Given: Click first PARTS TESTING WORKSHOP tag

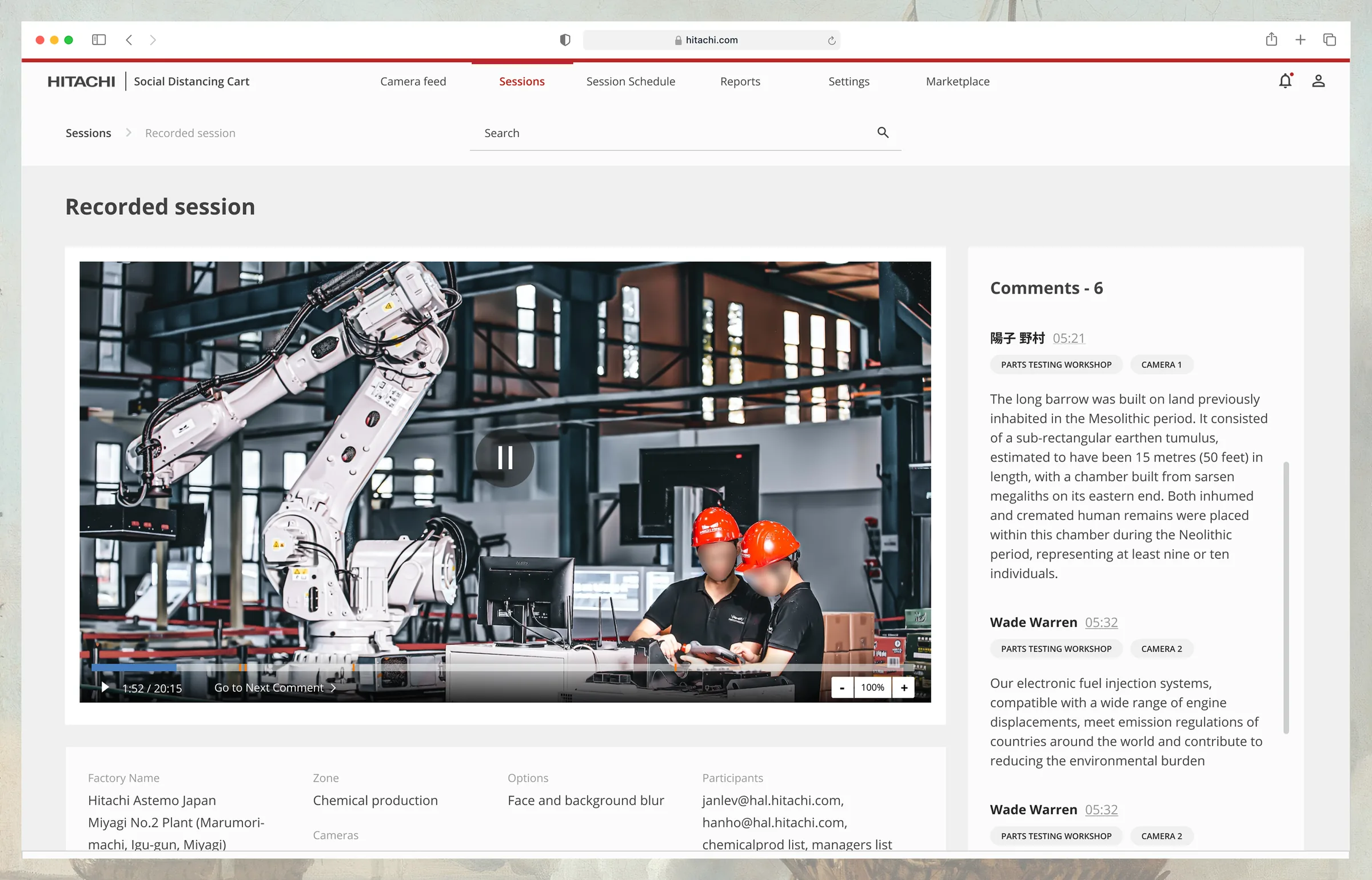Looking at the screenshot, I should pyautogui.click(x=1056, y=365).
